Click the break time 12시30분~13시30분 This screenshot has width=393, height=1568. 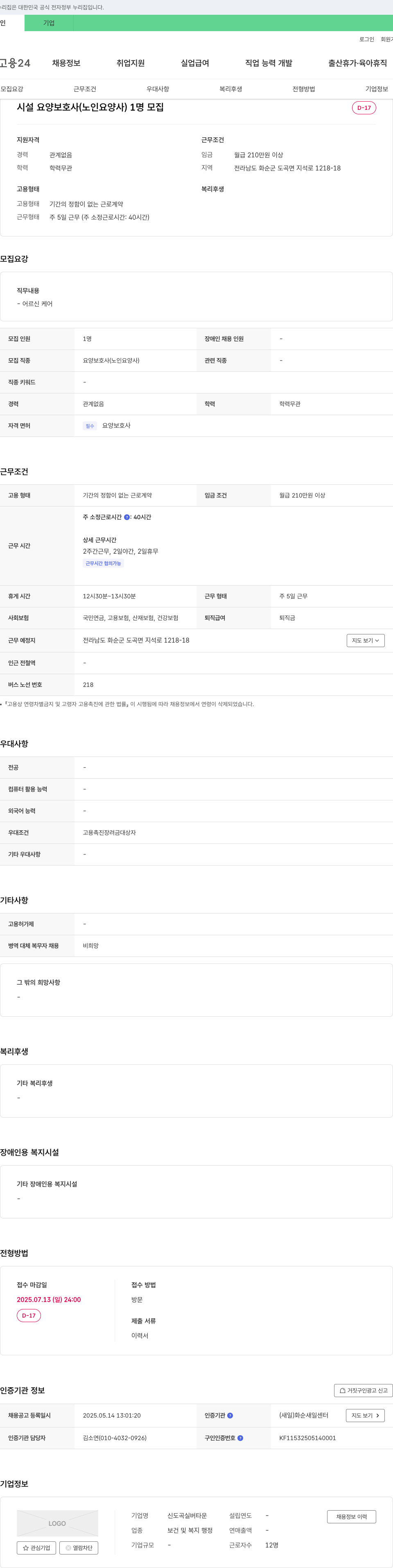click(109, 596)
